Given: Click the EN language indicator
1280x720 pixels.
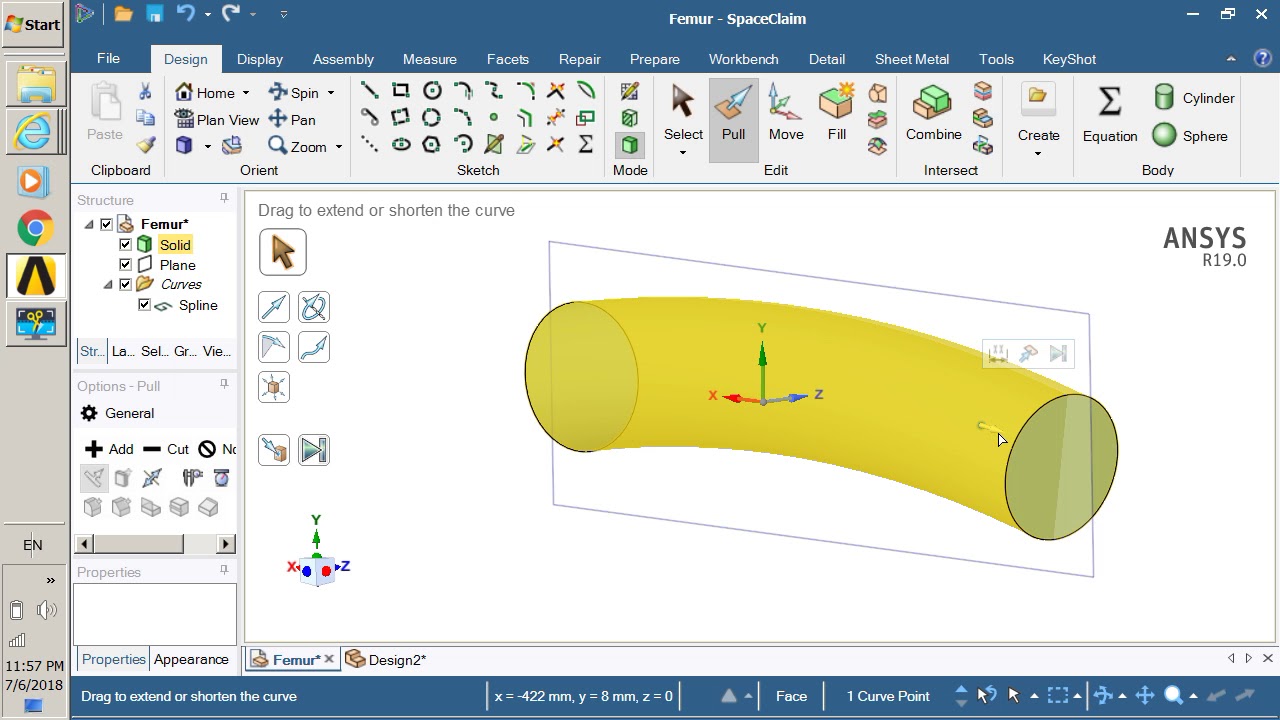Looking at the screenshot, I should 33,545.
